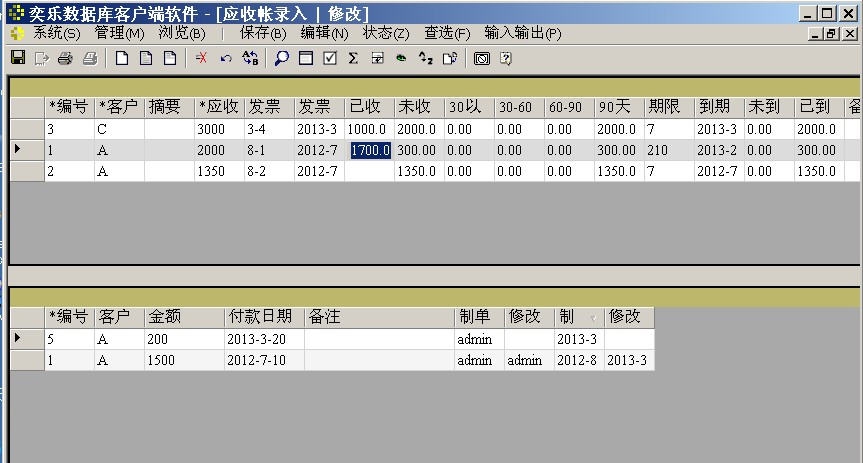
Task: Click the dark printer icon
Action: point(65,58)
